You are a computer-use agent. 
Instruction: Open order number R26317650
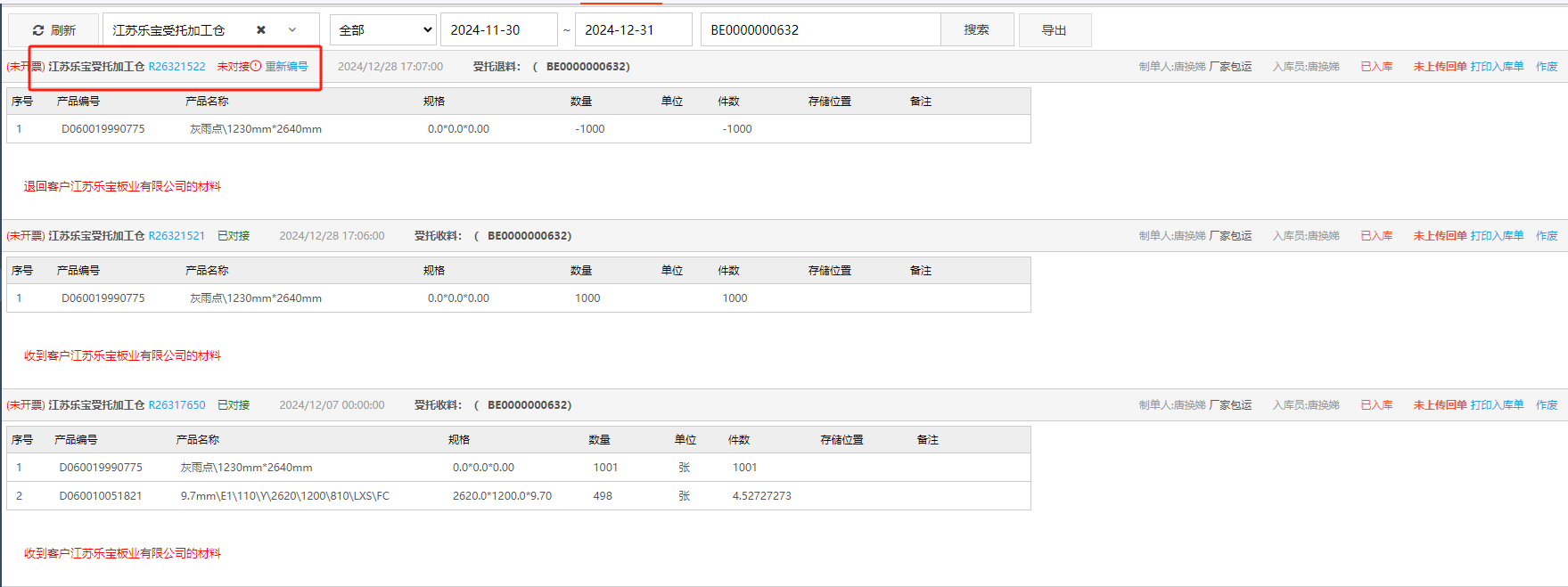(177, 405)
